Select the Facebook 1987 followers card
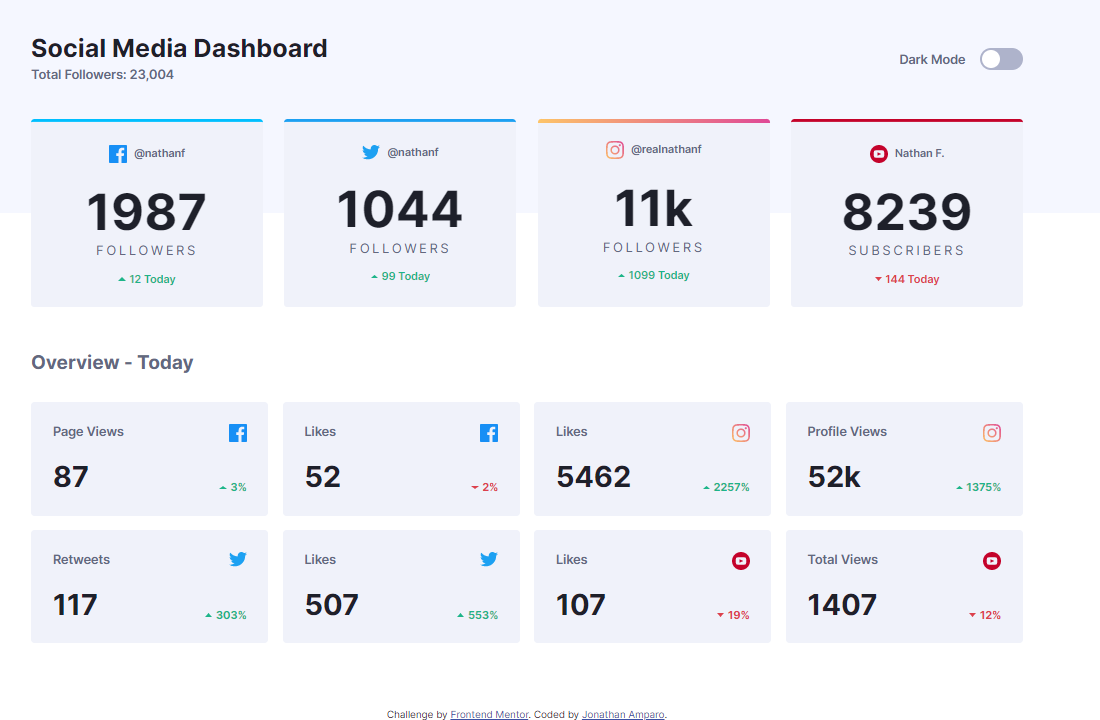 (147, 214)
